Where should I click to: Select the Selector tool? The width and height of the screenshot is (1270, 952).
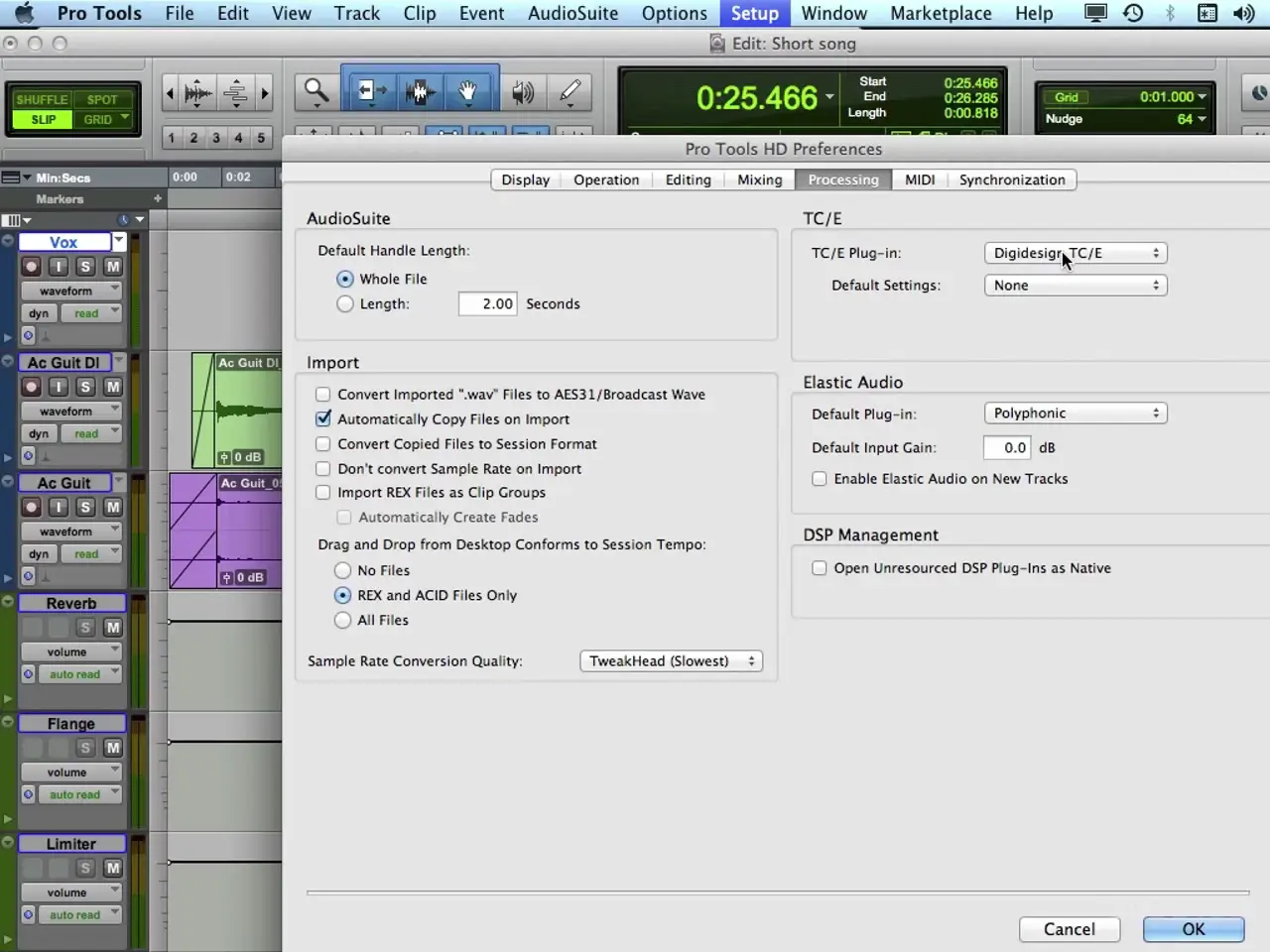click(420, 92)
